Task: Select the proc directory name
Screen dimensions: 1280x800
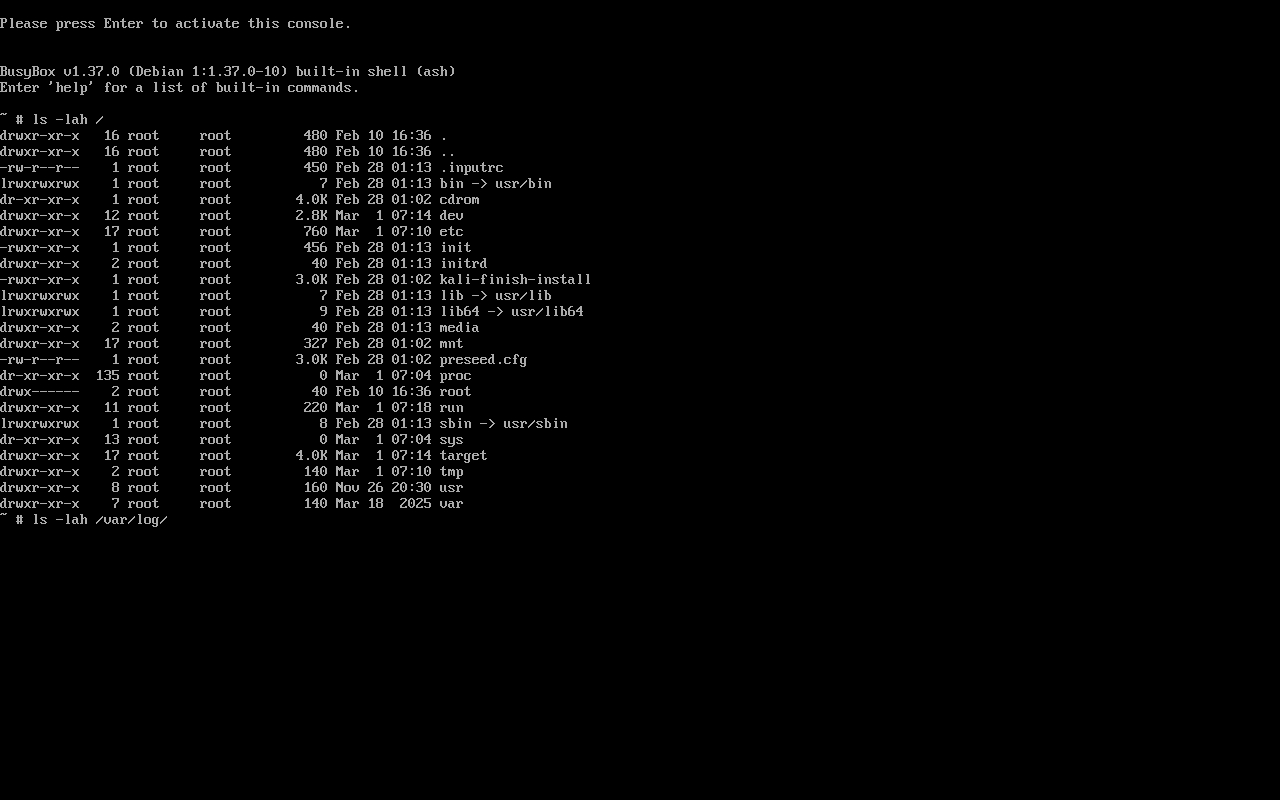Action: tap(455, 376)
